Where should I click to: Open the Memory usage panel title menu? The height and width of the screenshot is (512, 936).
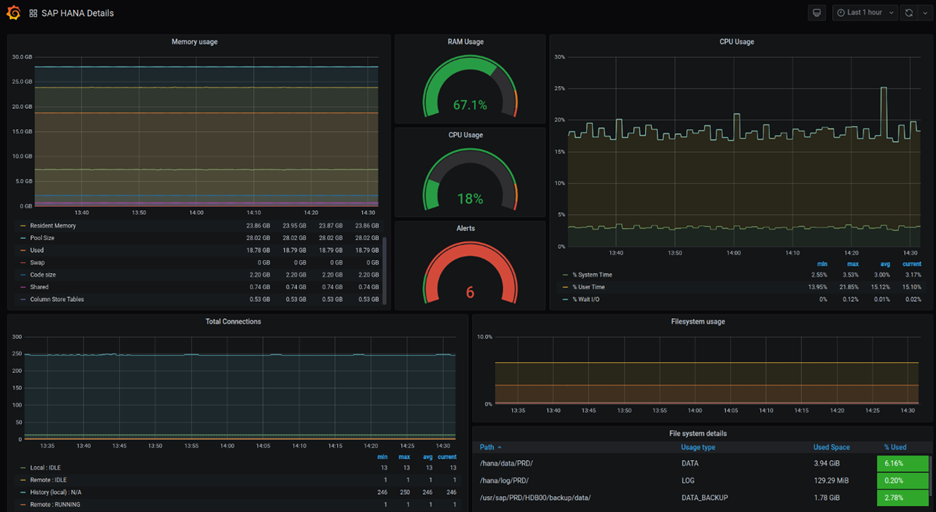point(195,42)
